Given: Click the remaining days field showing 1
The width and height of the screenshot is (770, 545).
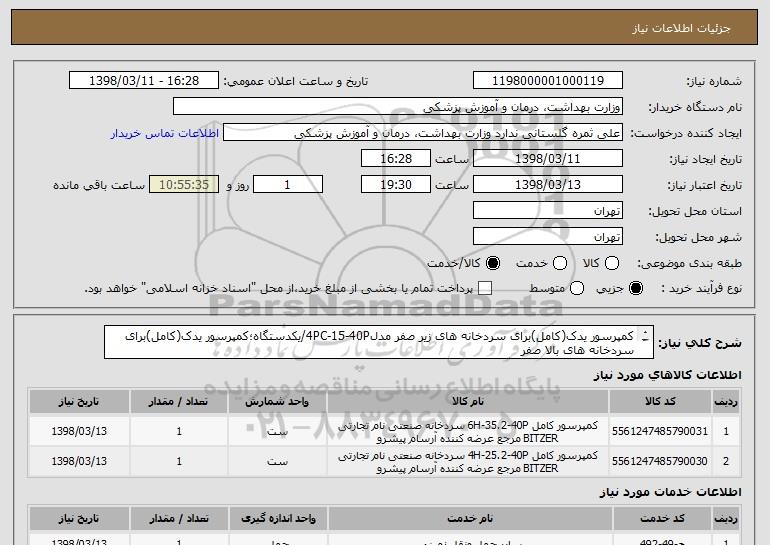Looking at the screenshot, I should point(288,185).
